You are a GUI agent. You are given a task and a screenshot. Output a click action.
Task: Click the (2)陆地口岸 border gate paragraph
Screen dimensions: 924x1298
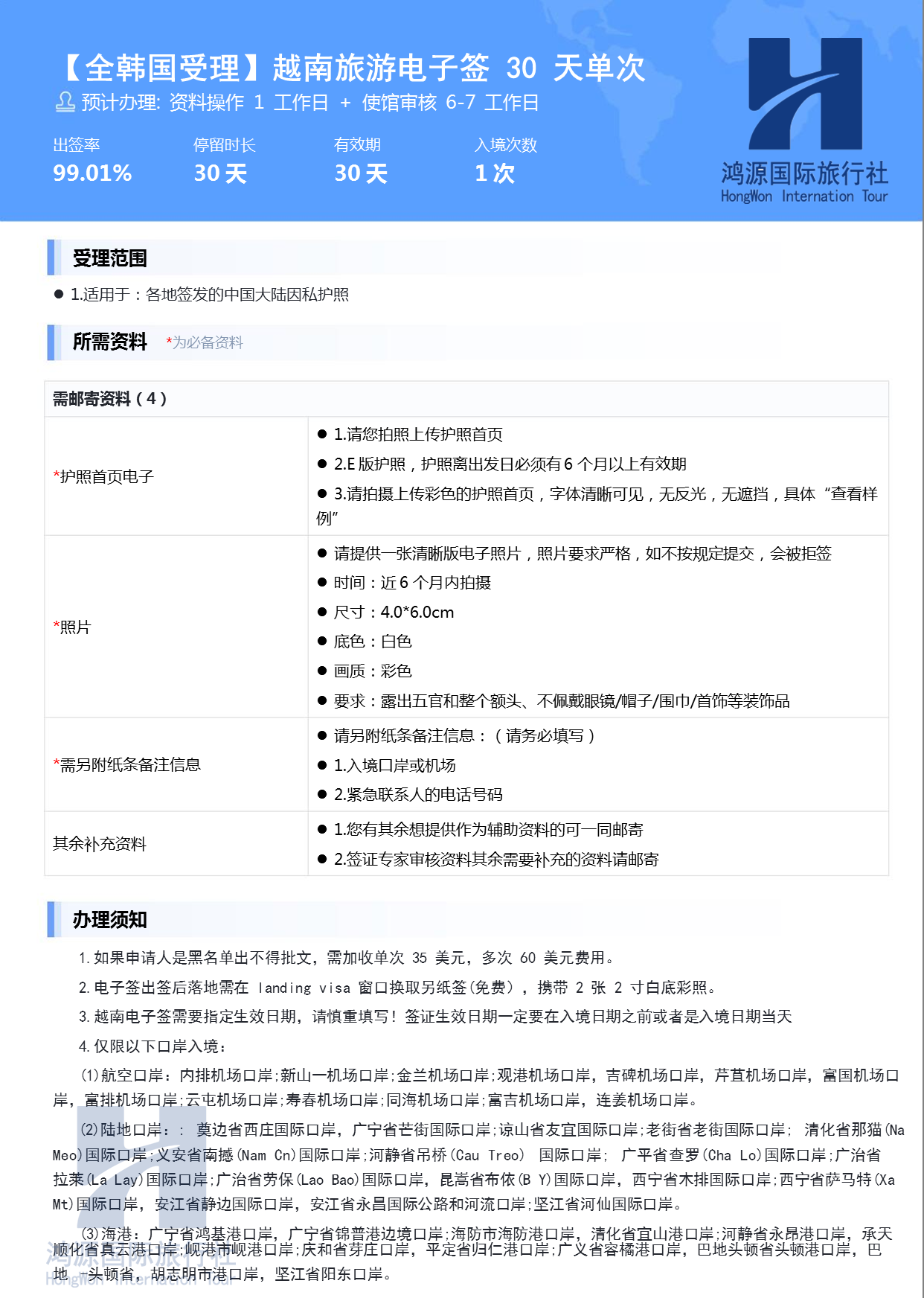[478, 1167]
